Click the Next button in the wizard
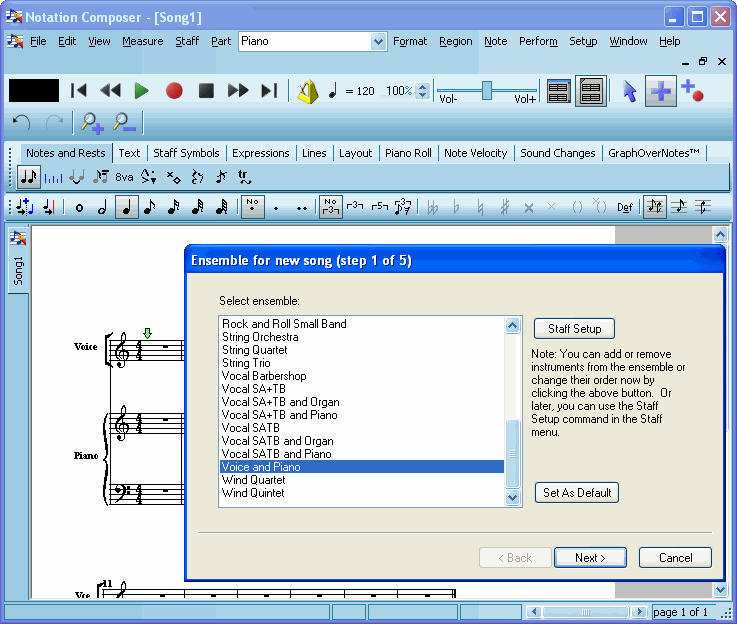Image resolution: width=737 pixels, height=624 pixels. pyautogui.click(x=590, y=558)
